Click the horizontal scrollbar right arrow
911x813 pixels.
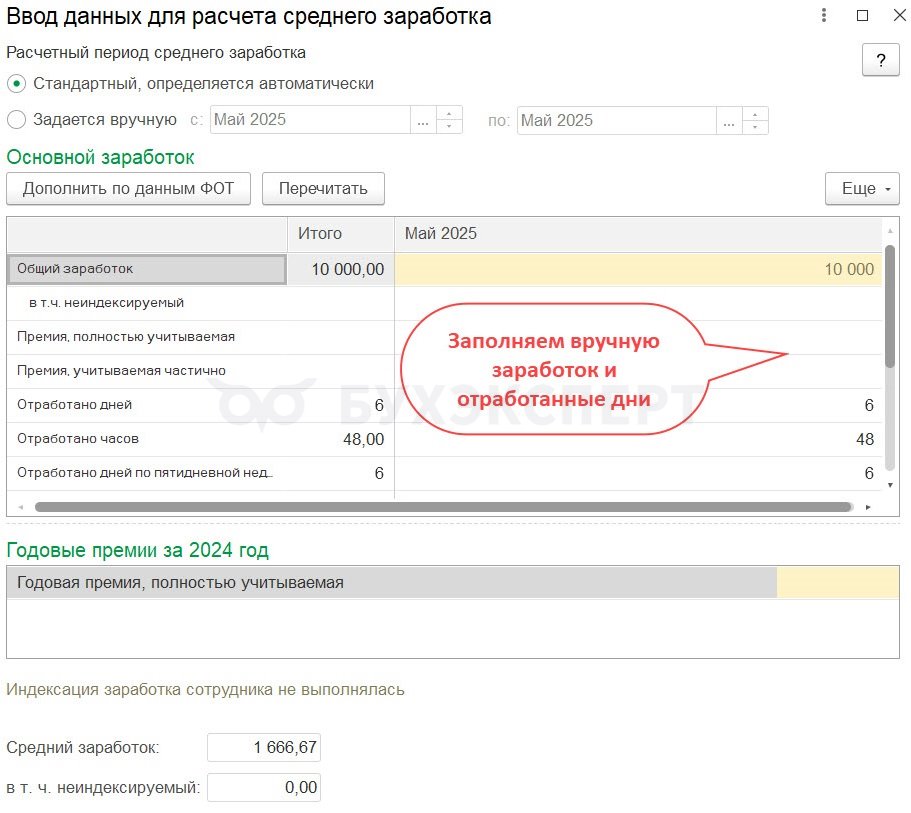[868, 507]
